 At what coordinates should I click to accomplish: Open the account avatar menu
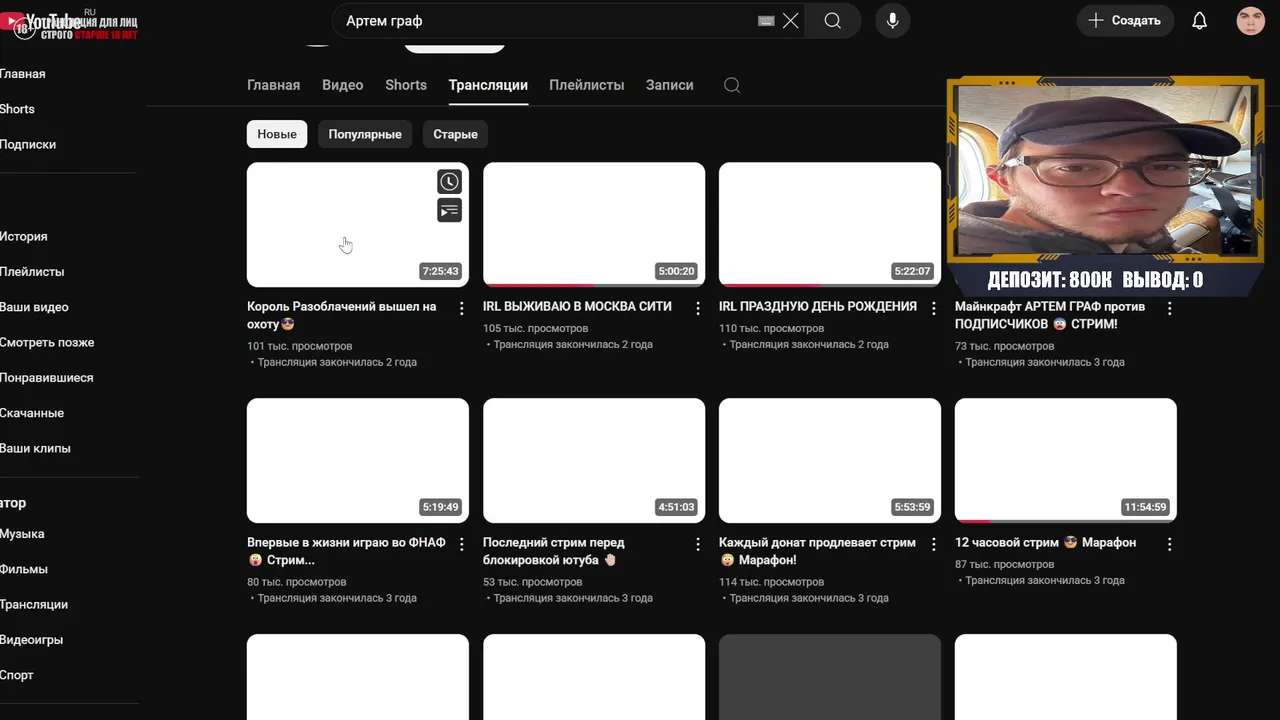tap(1251, 21)
